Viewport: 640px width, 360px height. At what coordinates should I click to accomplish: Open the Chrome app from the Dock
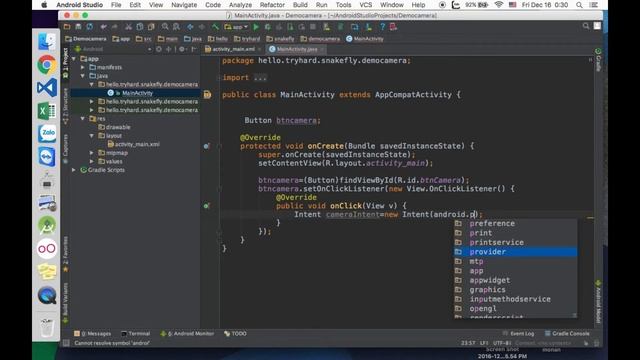(x=47, y=64)
